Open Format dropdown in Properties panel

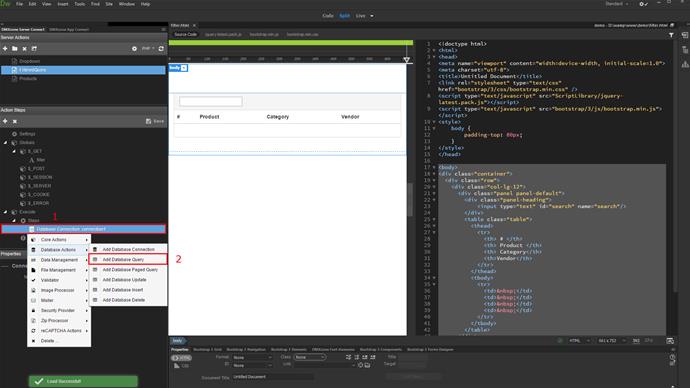tap(253, 358)
